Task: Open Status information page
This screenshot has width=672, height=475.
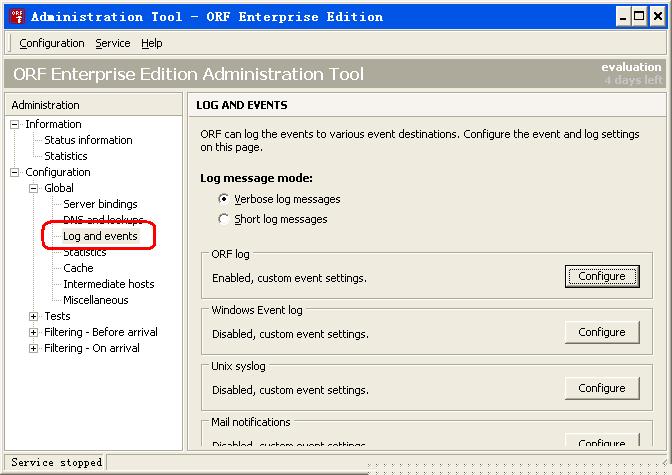Action: (88, 140)
